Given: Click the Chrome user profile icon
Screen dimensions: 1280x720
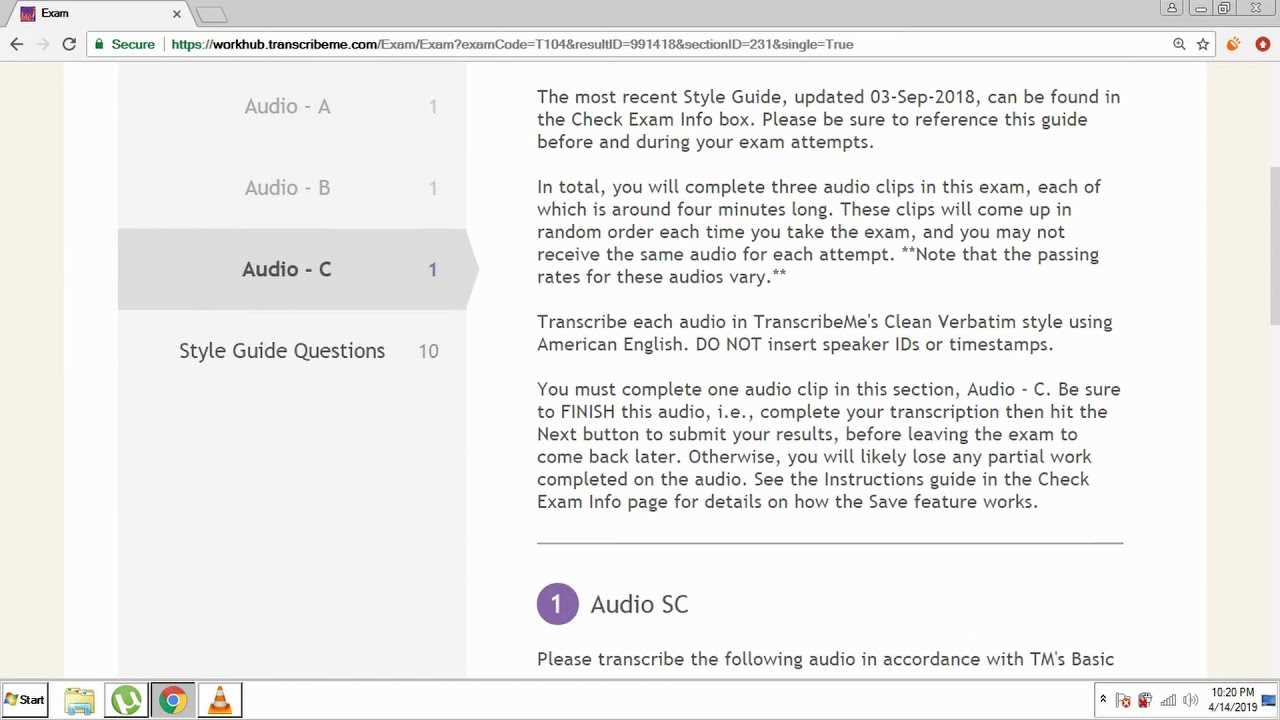Looking at the screenshot, I should 1172,8.
